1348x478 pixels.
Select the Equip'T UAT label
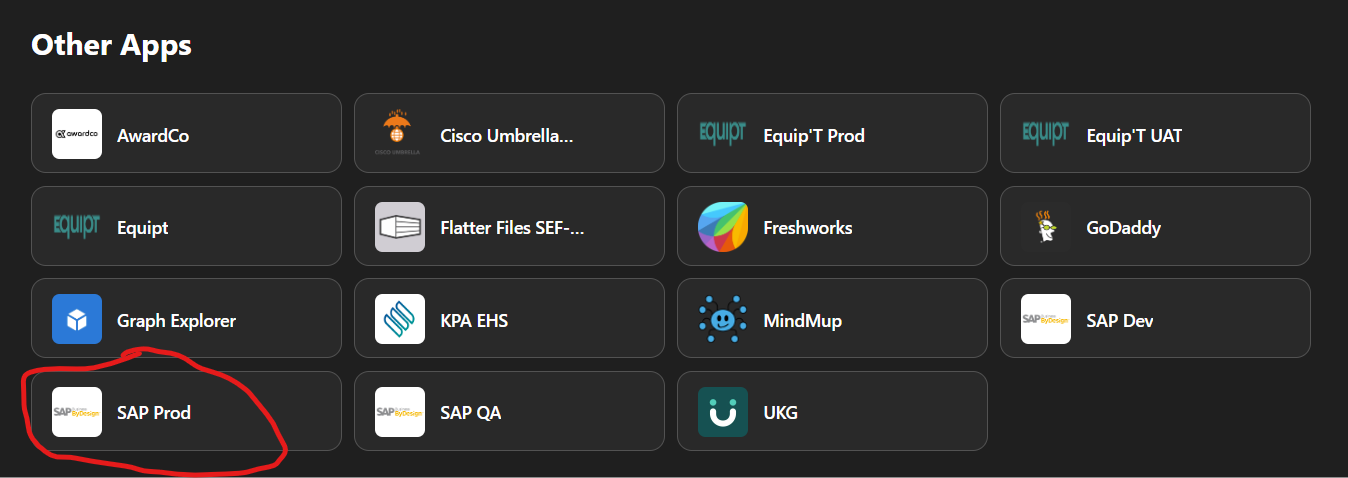point(1134,136)
